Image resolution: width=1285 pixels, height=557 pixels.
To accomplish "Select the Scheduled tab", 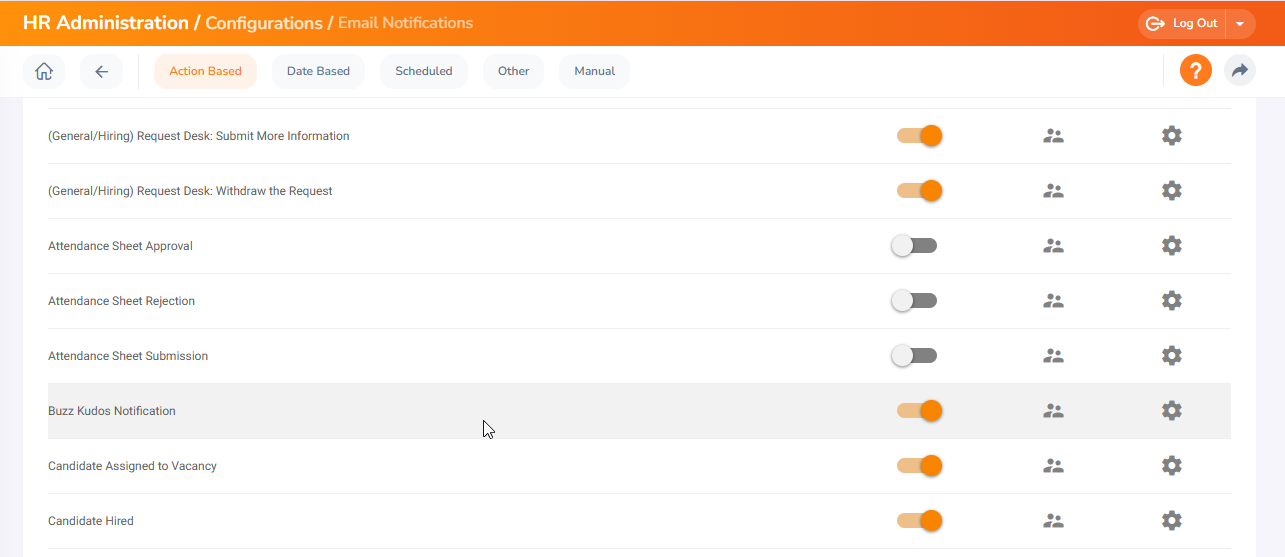I will point(424,71).
